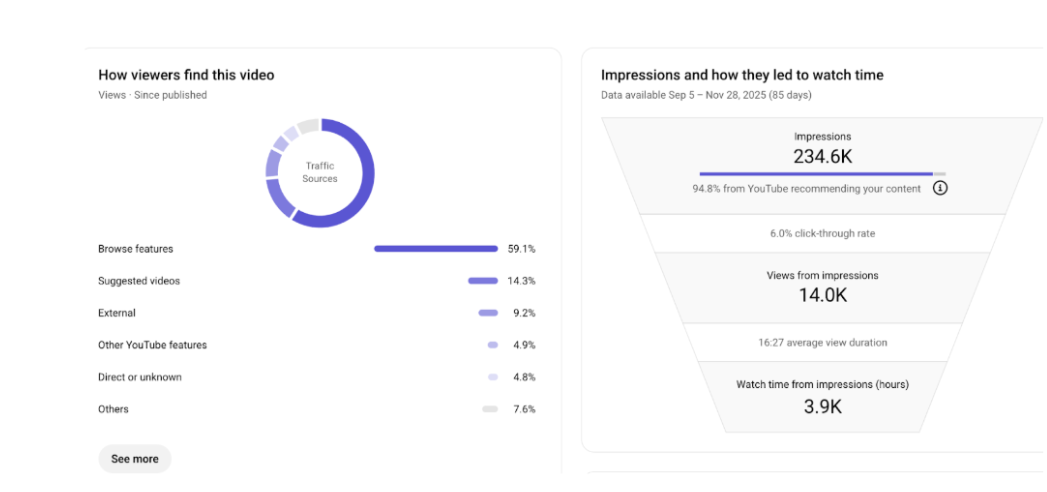1047x492 pixels.
Task: Click the See more button
Action: pos(135,459)
